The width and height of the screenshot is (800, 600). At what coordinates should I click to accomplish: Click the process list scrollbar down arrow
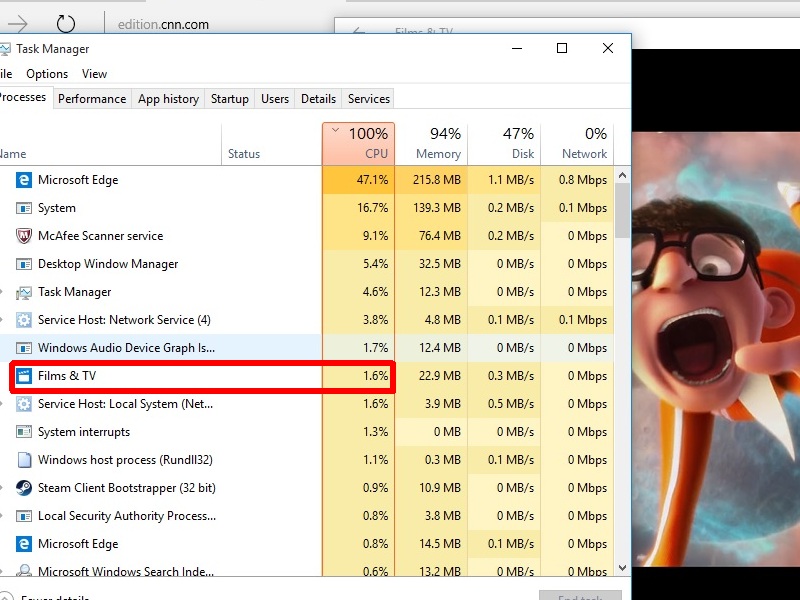(x=622, y=567)
